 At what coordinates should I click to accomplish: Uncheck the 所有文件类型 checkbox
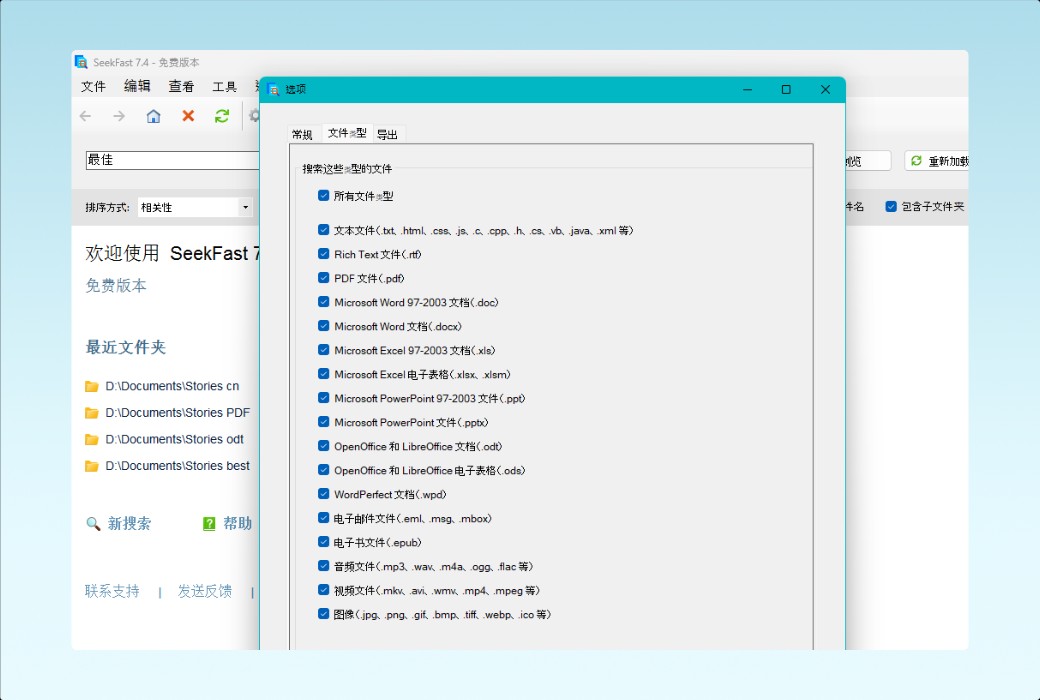[324, 196]
